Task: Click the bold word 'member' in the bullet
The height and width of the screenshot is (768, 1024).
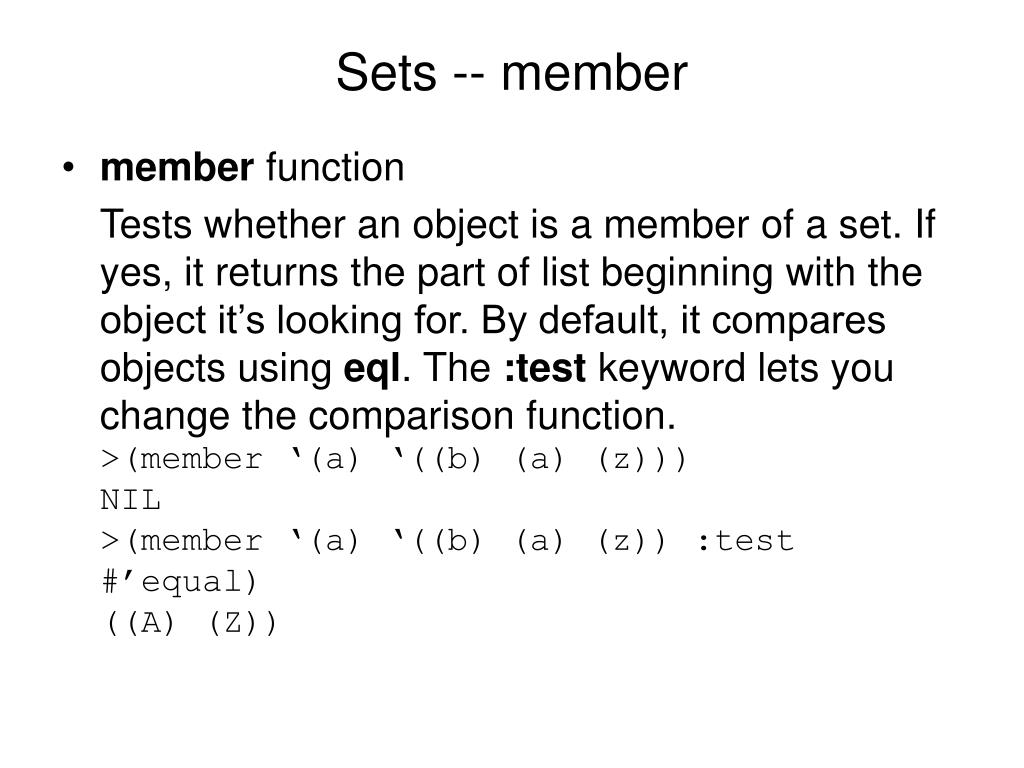Action: pyautogui.click(x=176, y=167)
